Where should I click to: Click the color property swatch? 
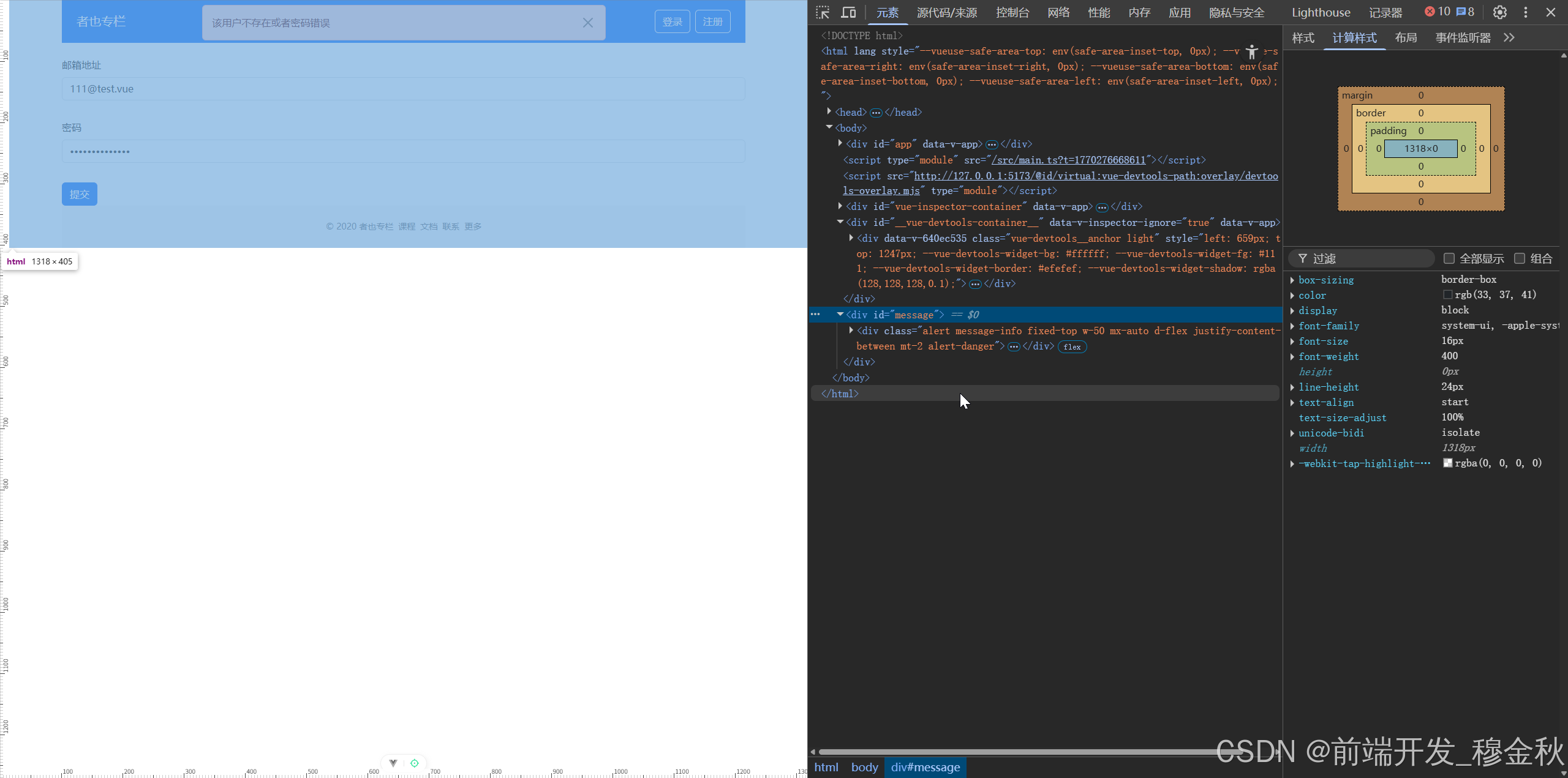[x=1448, y=295]
